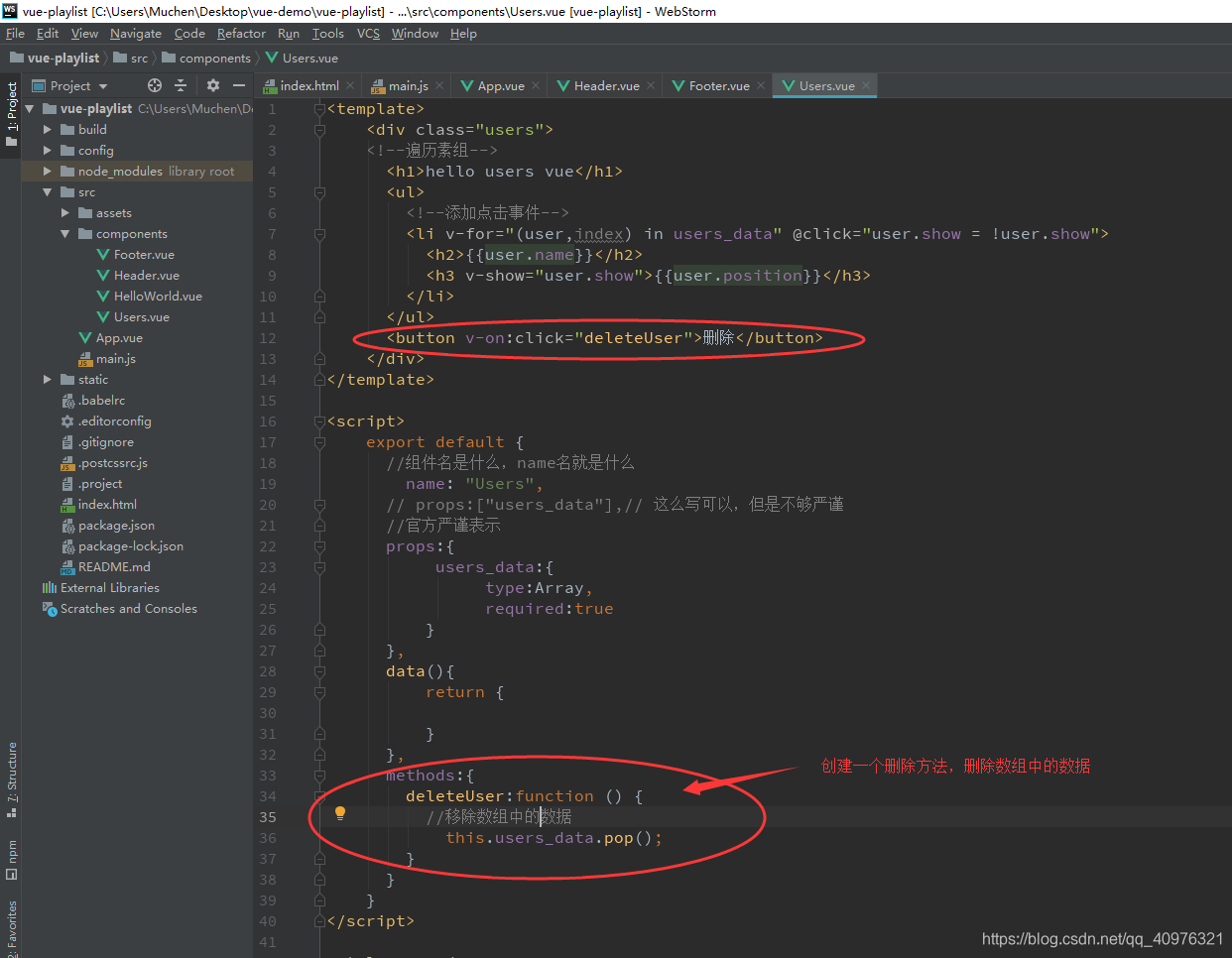Click line number 35 in the gutter
Screen dimensions: 1232x958
pos(268,817)
